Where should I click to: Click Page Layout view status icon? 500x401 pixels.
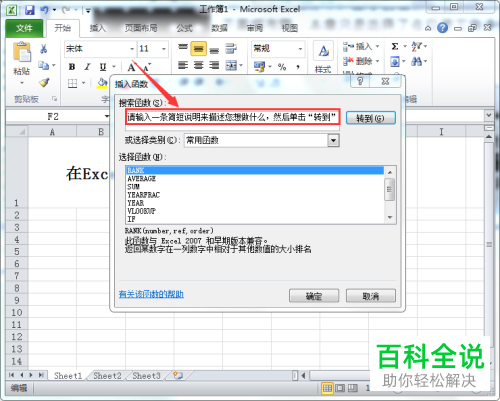pyautogui.click(x=340, y=388)
